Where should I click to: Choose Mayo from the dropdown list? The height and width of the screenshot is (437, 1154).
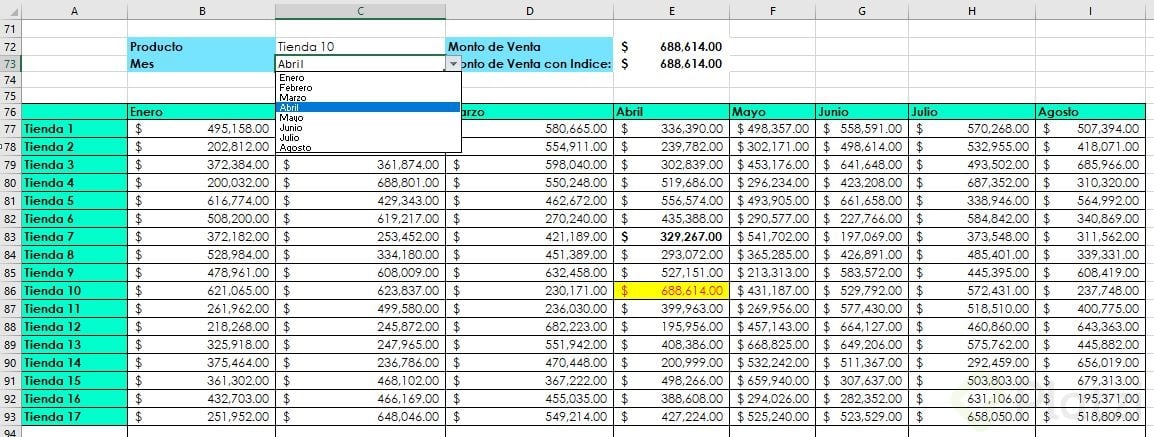[x=368, y=117]
